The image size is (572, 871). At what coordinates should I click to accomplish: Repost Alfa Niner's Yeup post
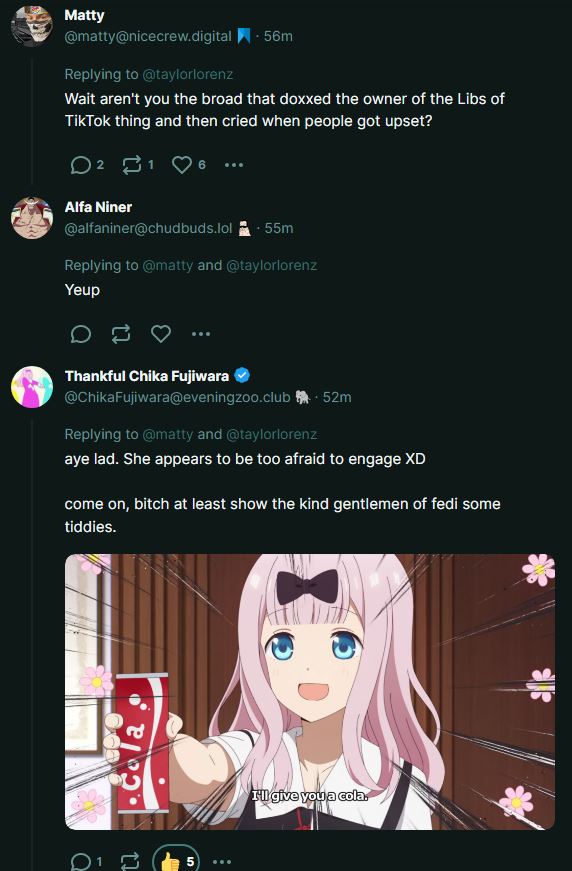pyautogui.click(x=121, y=334)
